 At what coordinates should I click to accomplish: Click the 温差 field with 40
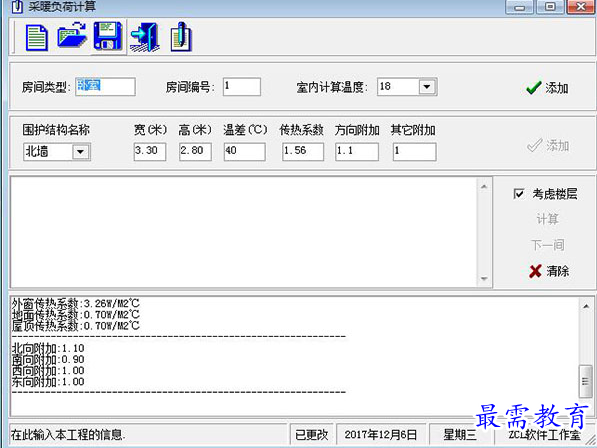coord(244,151)
